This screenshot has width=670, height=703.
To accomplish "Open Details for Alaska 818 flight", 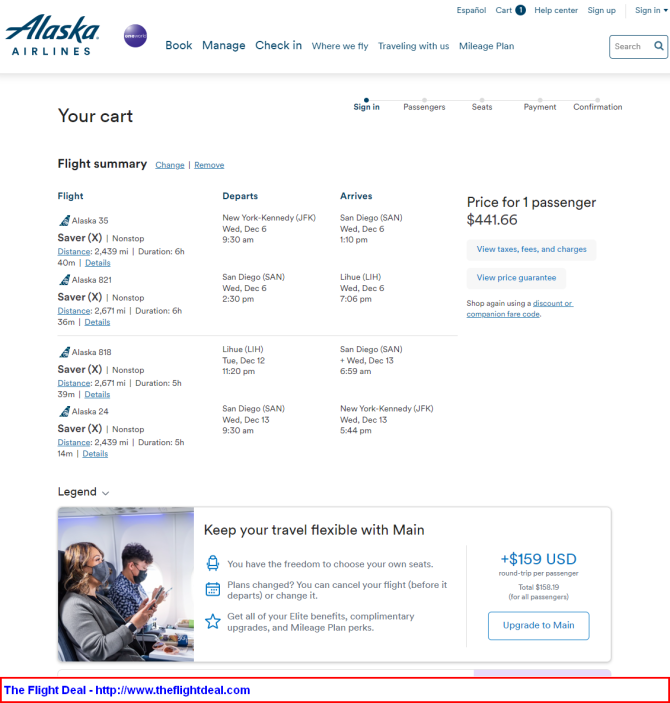I will pyautogui.click(x=97, y=394).
